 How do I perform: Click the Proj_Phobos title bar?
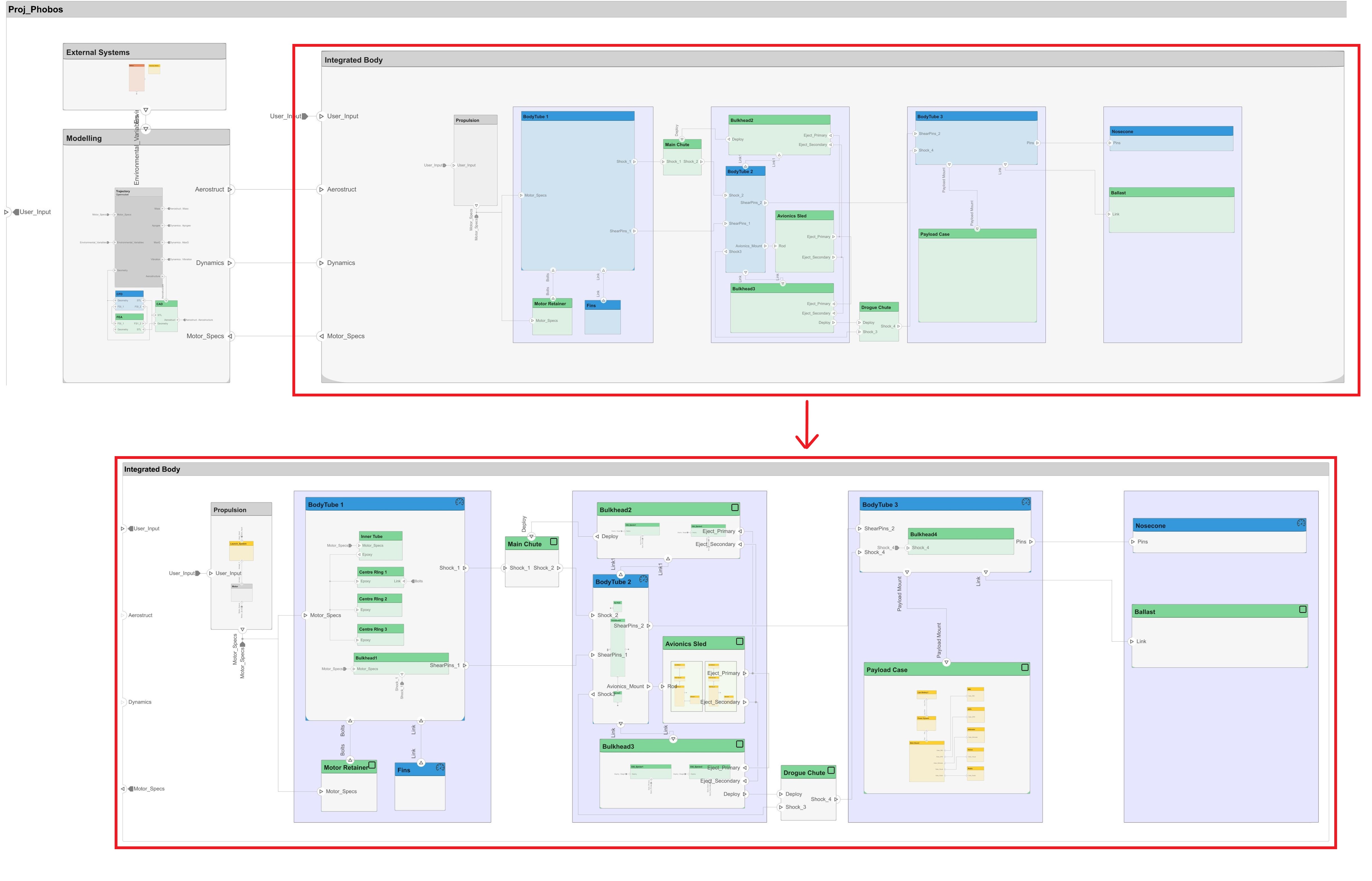676,9
